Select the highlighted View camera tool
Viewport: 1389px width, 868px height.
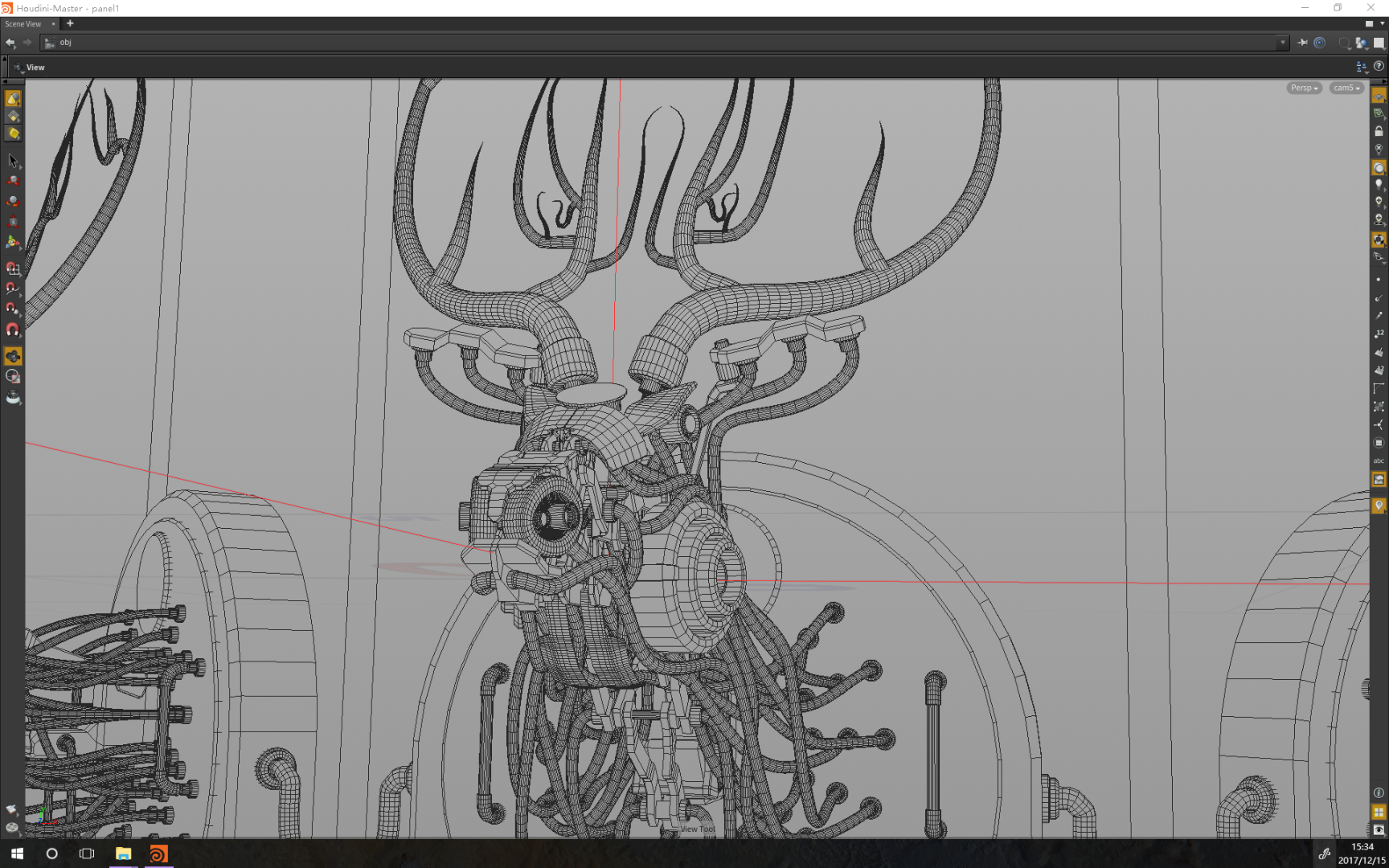pyautogui.click(x=13, y=356)
